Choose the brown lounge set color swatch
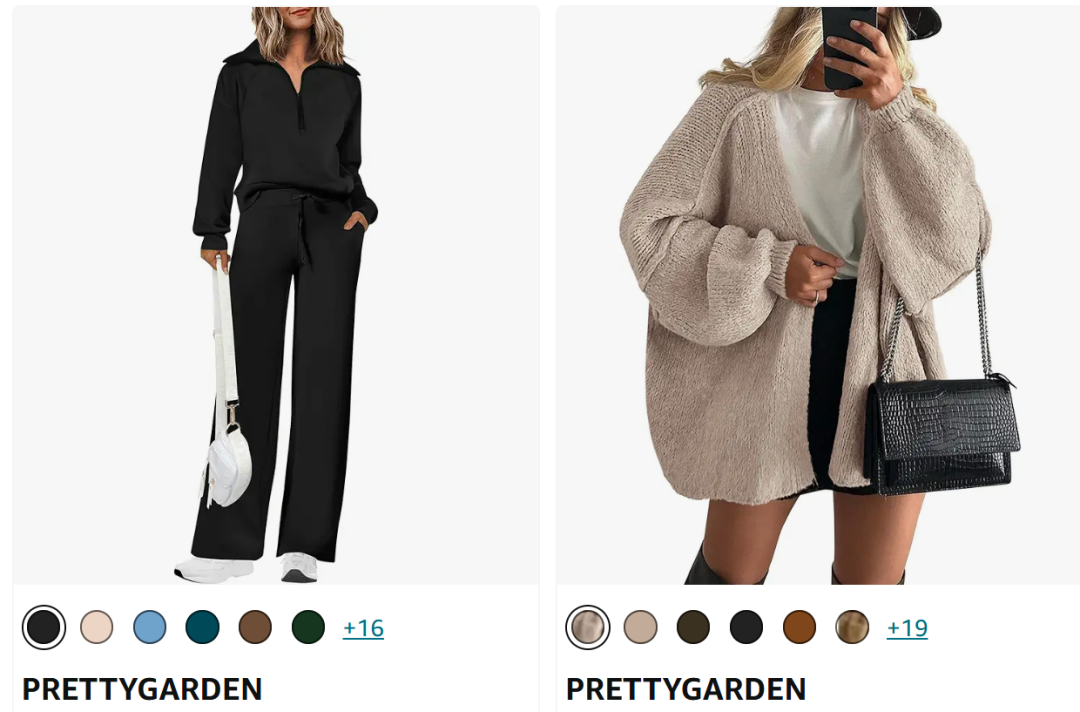 (x=256, y=627)
